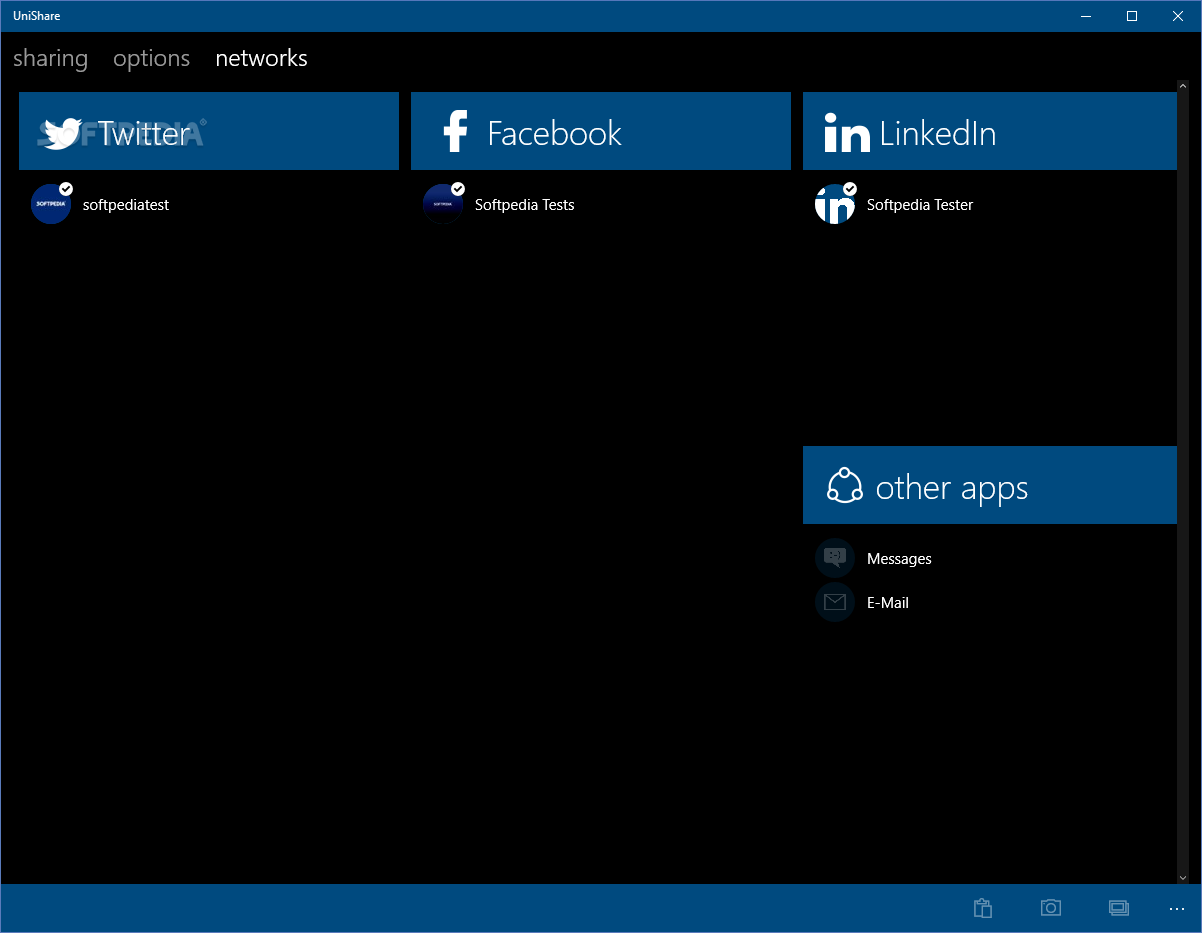Open the more options ellipsis menu
The image size is (1202, 933).
coord(1176,908)
